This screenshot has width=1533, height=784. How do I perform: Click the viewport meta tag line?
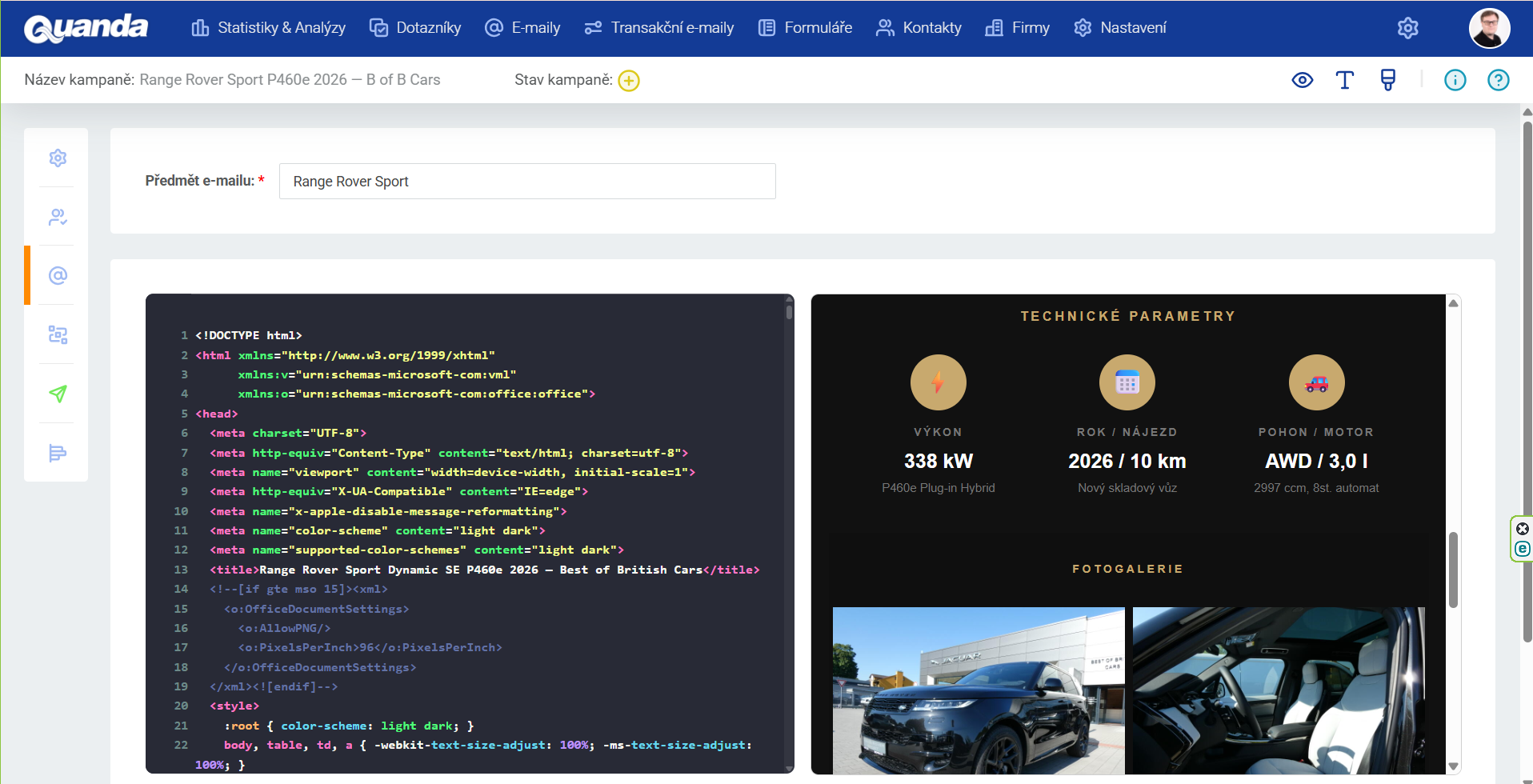[453, 473]
